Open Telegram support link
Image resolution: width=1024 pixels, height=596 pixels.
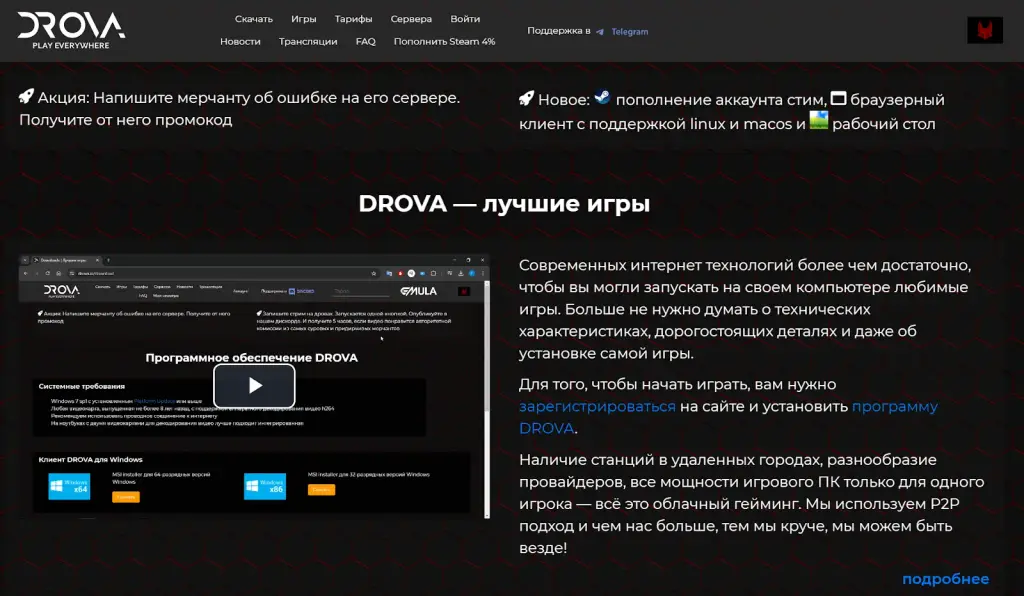tap(630, 31)
